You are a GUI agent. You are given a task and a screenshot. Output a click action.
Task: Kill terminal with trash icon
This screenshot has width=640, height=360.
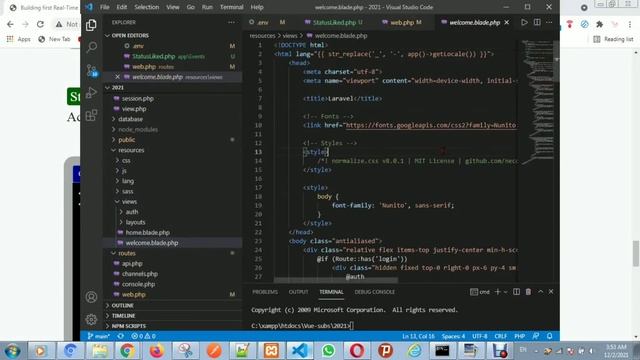(x=528, y=292)
